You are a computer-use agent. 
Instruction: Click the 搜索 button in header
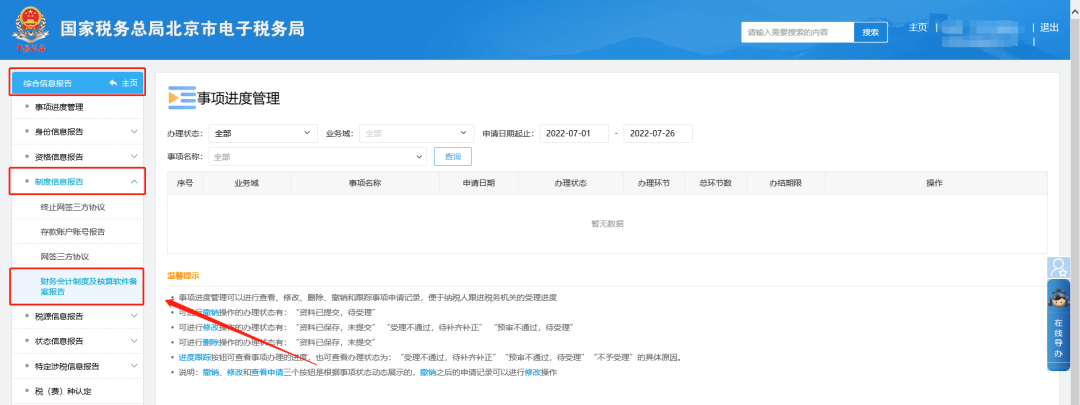(870, 32)
